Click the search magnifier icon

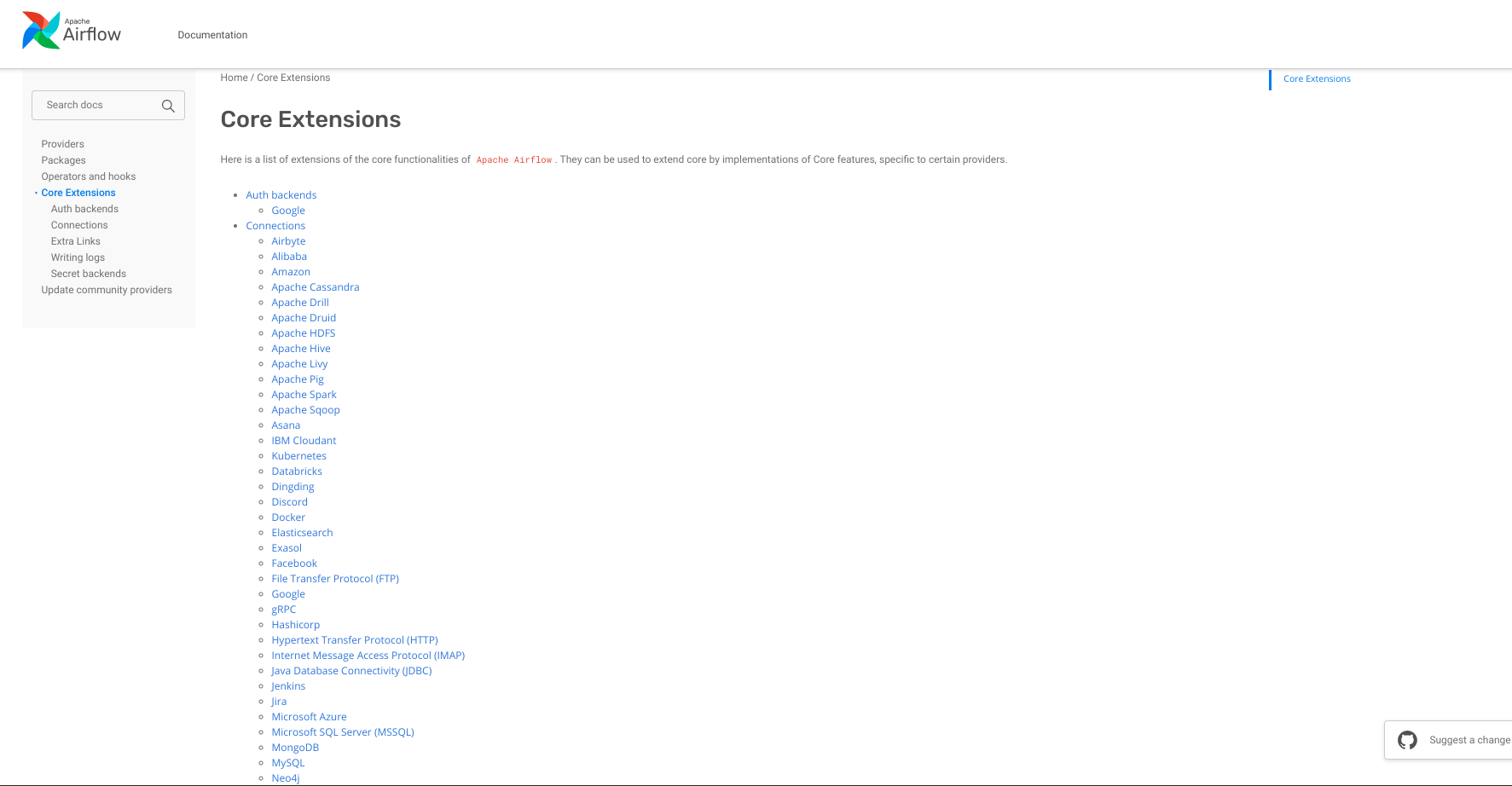168,106
